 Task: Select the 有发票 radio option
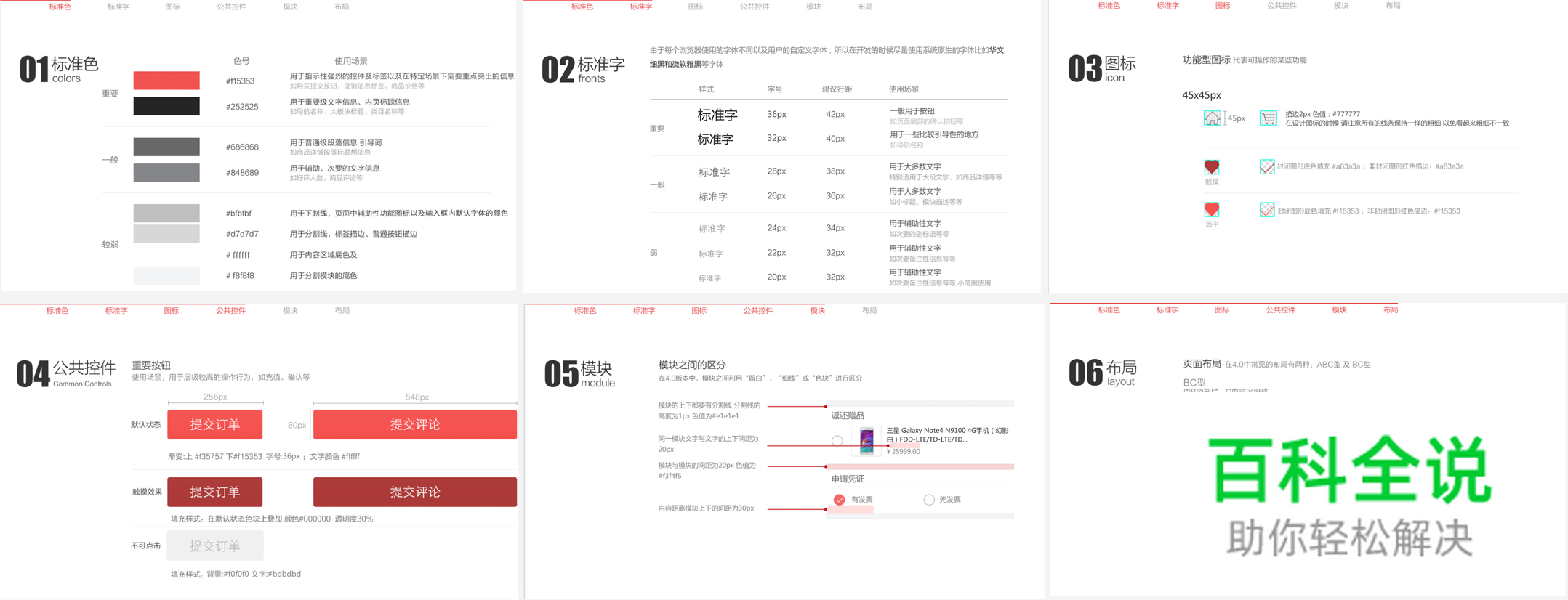(x=839, y=500)
